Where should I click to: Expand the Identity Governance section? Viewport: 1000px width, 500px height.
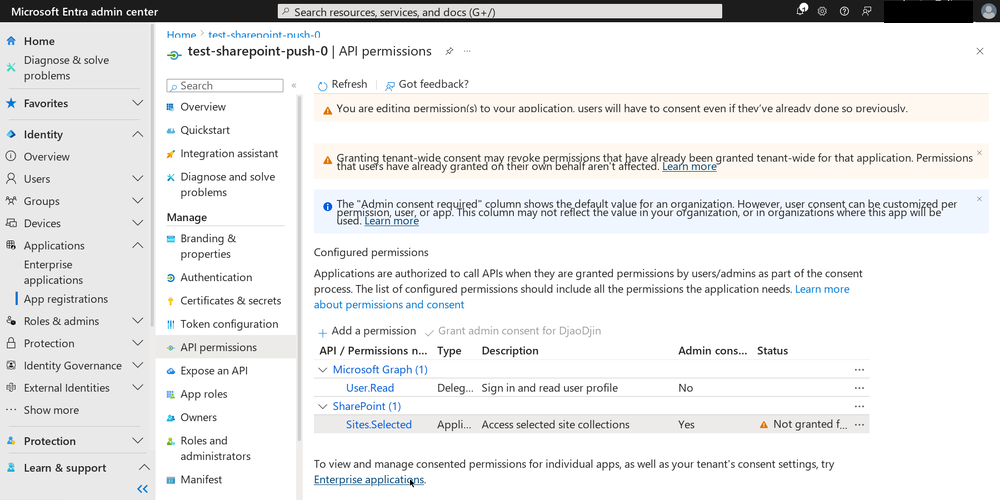138,365
